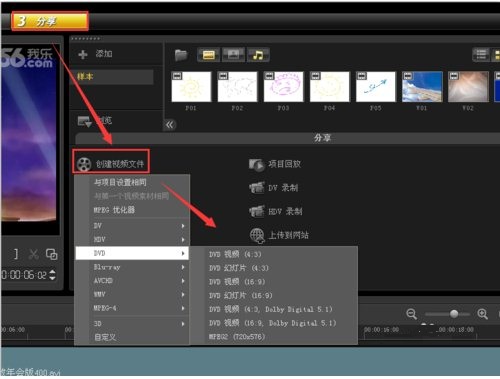Select video thumbnail V02
The width and height of the screenshot is (500, 379).
point(468,87)
